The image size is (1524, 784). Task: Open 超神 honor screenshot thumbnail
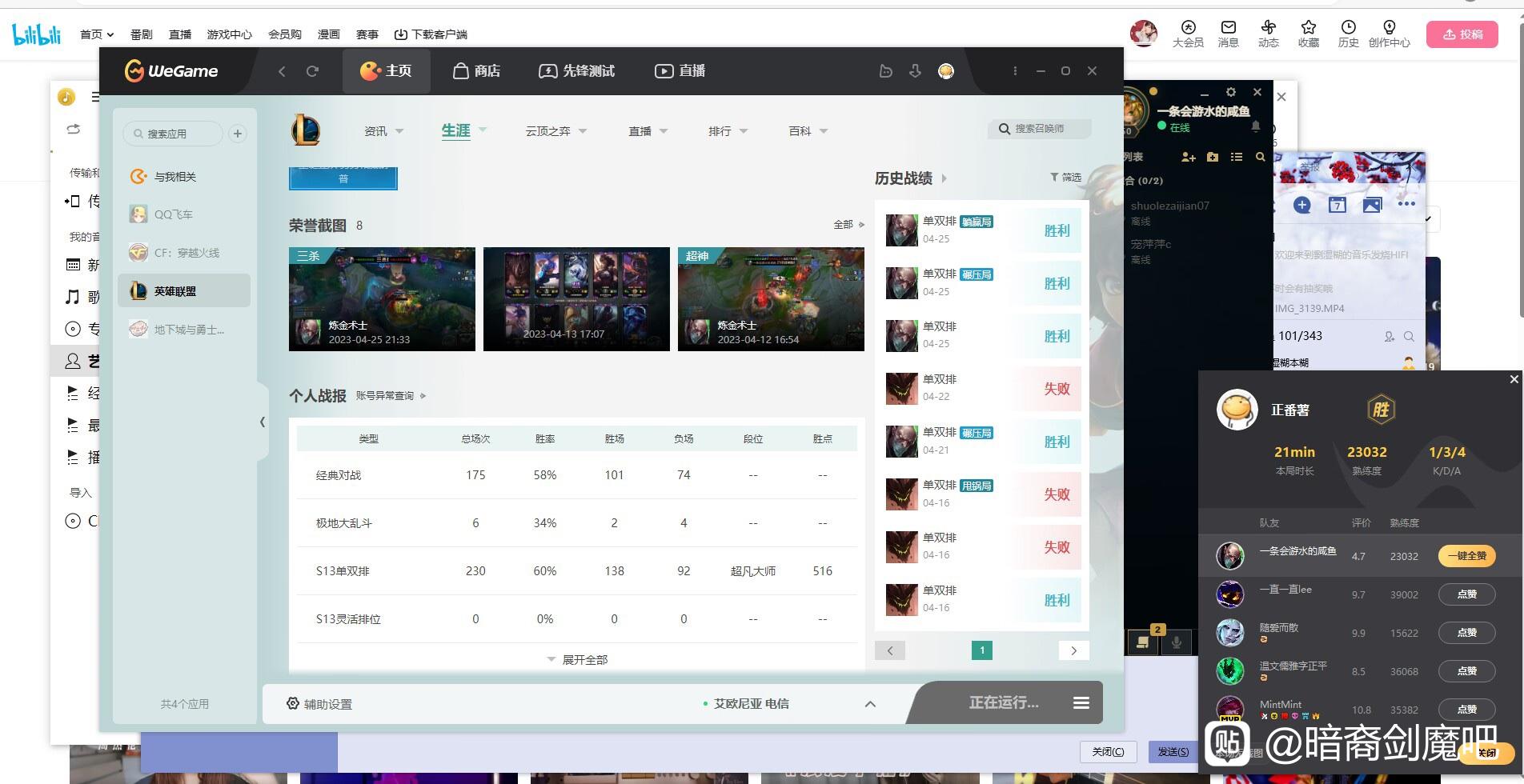tap(771, 299)
